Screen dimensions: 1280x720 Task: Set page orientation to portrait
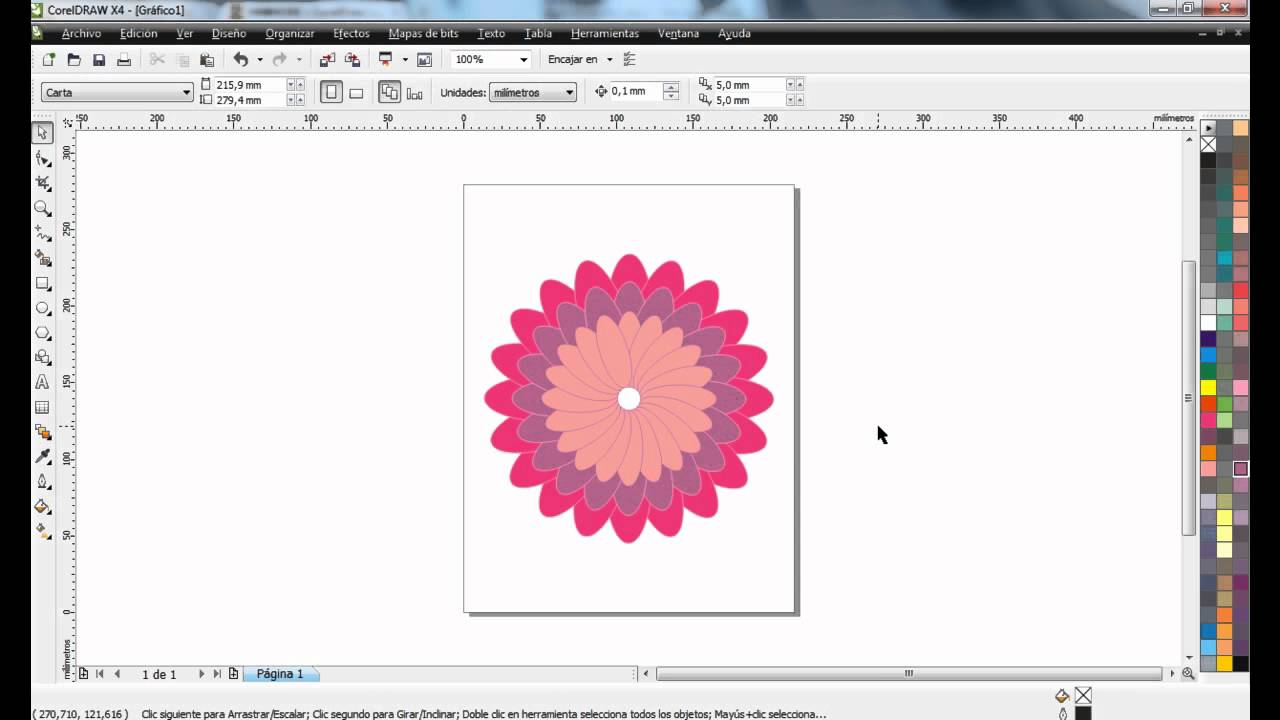pyautogui.click(x=331, y=92)
